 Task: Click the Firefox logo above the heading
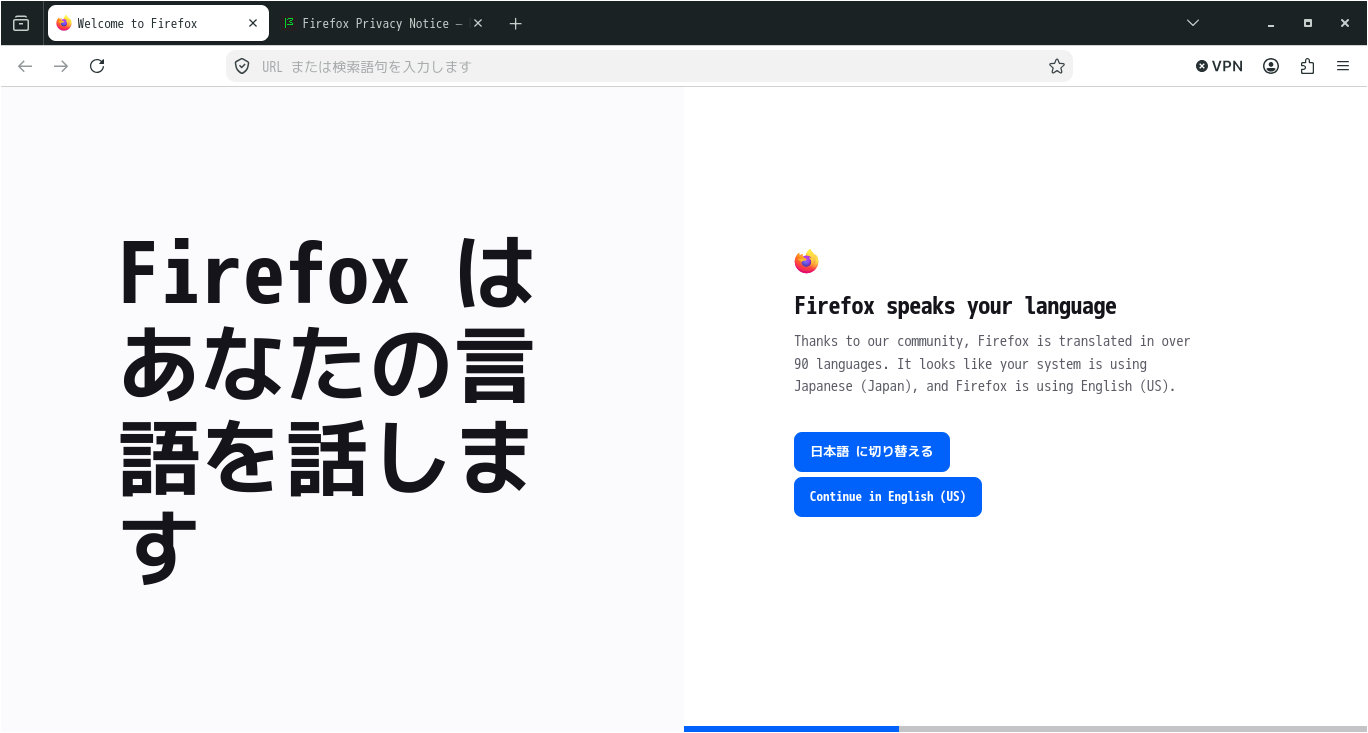point(806,262)
